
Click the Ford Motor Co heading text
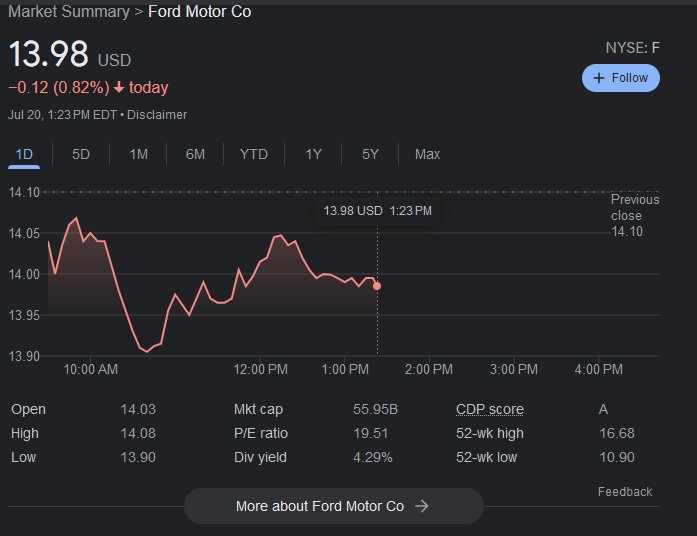200,12
